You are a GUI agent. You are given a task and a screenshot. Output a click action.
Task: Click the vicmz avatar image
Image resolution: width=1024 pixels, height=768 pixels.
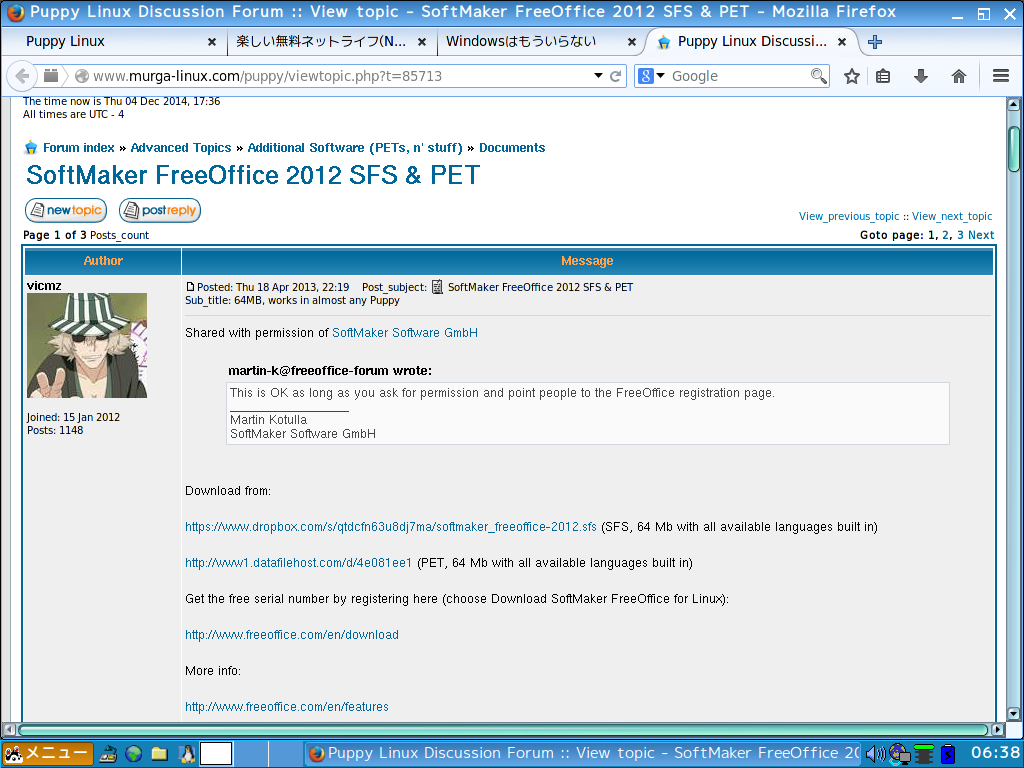click(87, 345)
